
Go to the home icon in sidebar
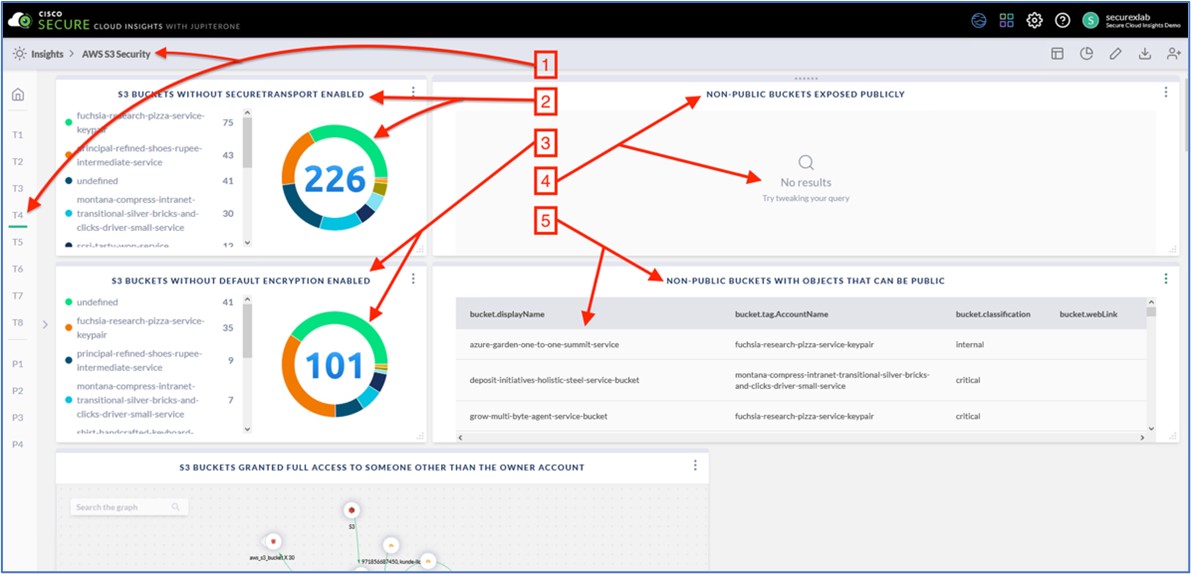click(x=17, y=94)
